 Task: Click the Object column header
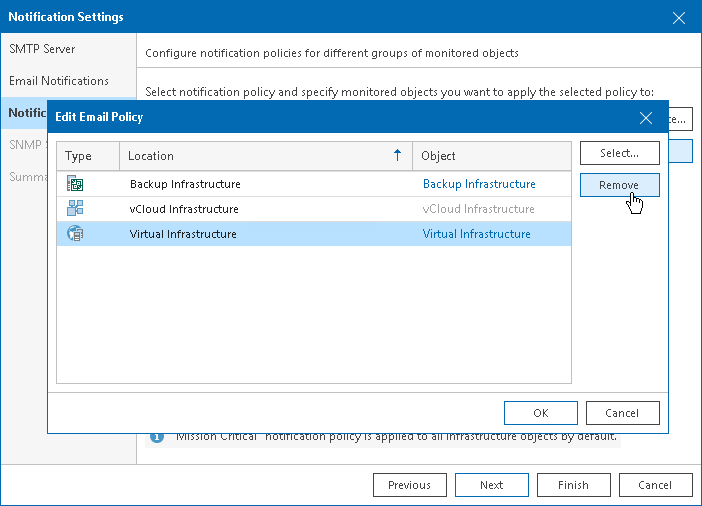tap(490, 156)
